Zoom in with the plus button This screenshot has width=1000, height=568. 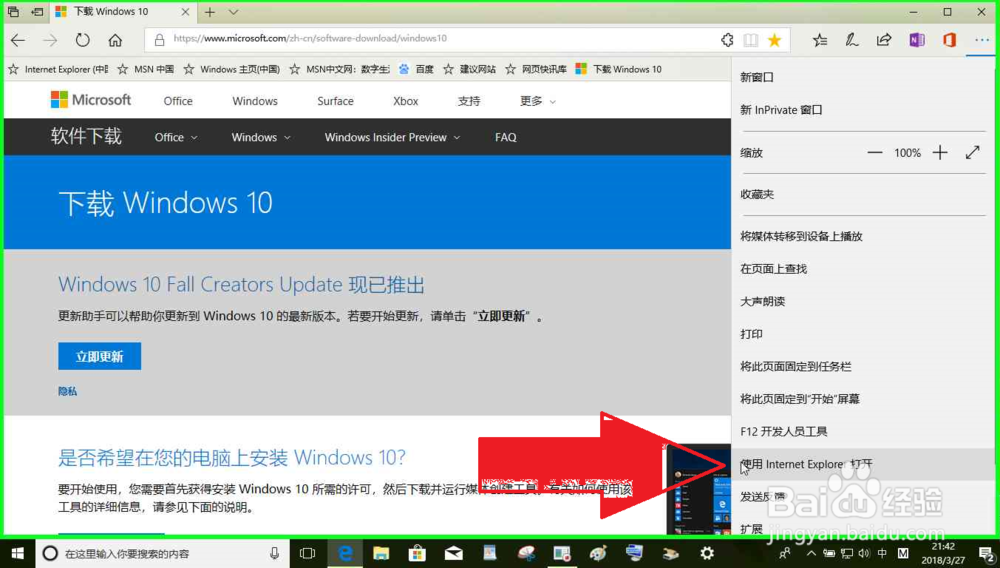(x=940, y=153)
